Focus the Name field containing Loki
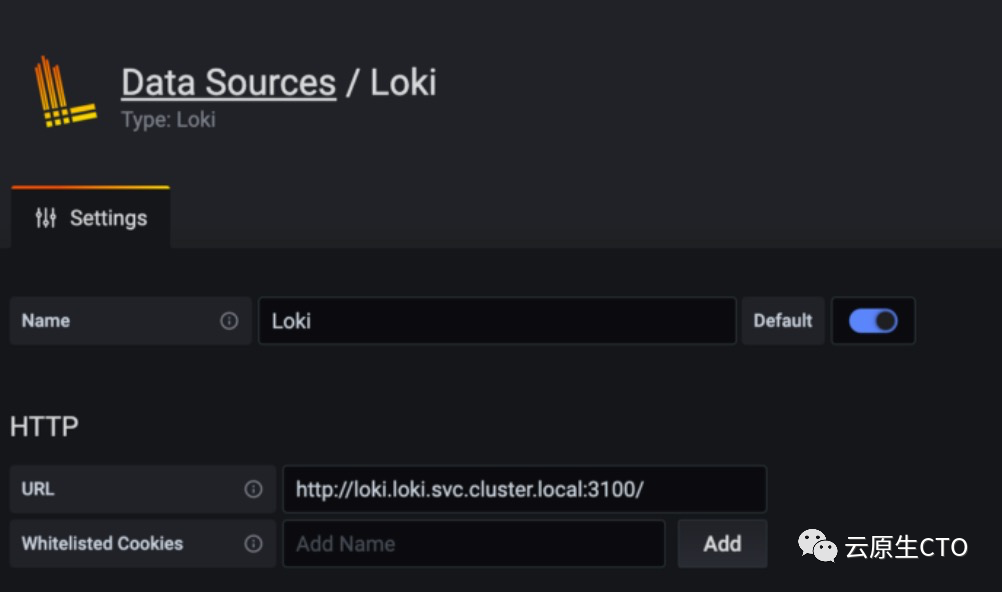Screen dimensions: 1002x592 click(x=497, y=321)
